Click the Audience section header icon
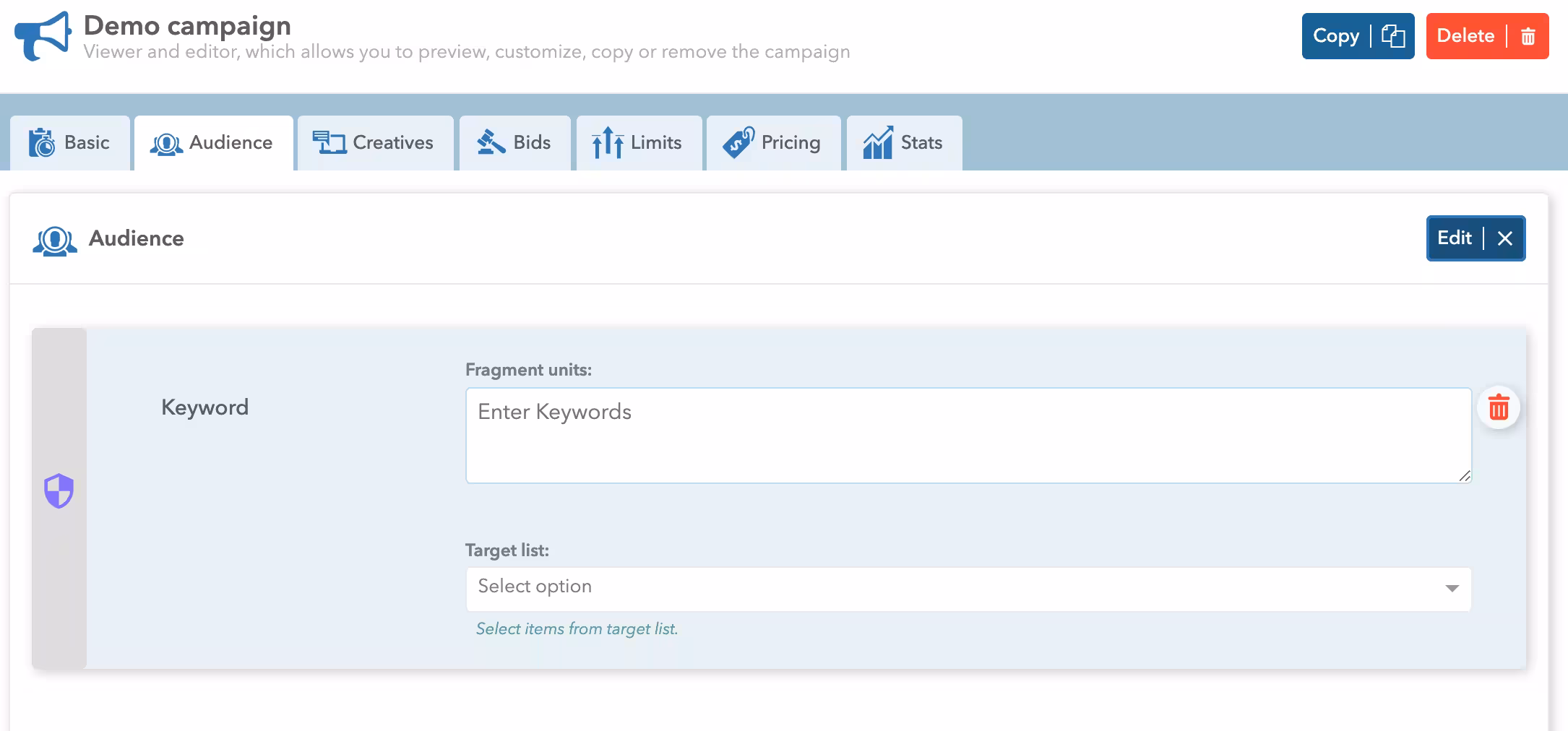Image resolution: width=1568 pixels, height=731 pixels. tap(55, 240)
